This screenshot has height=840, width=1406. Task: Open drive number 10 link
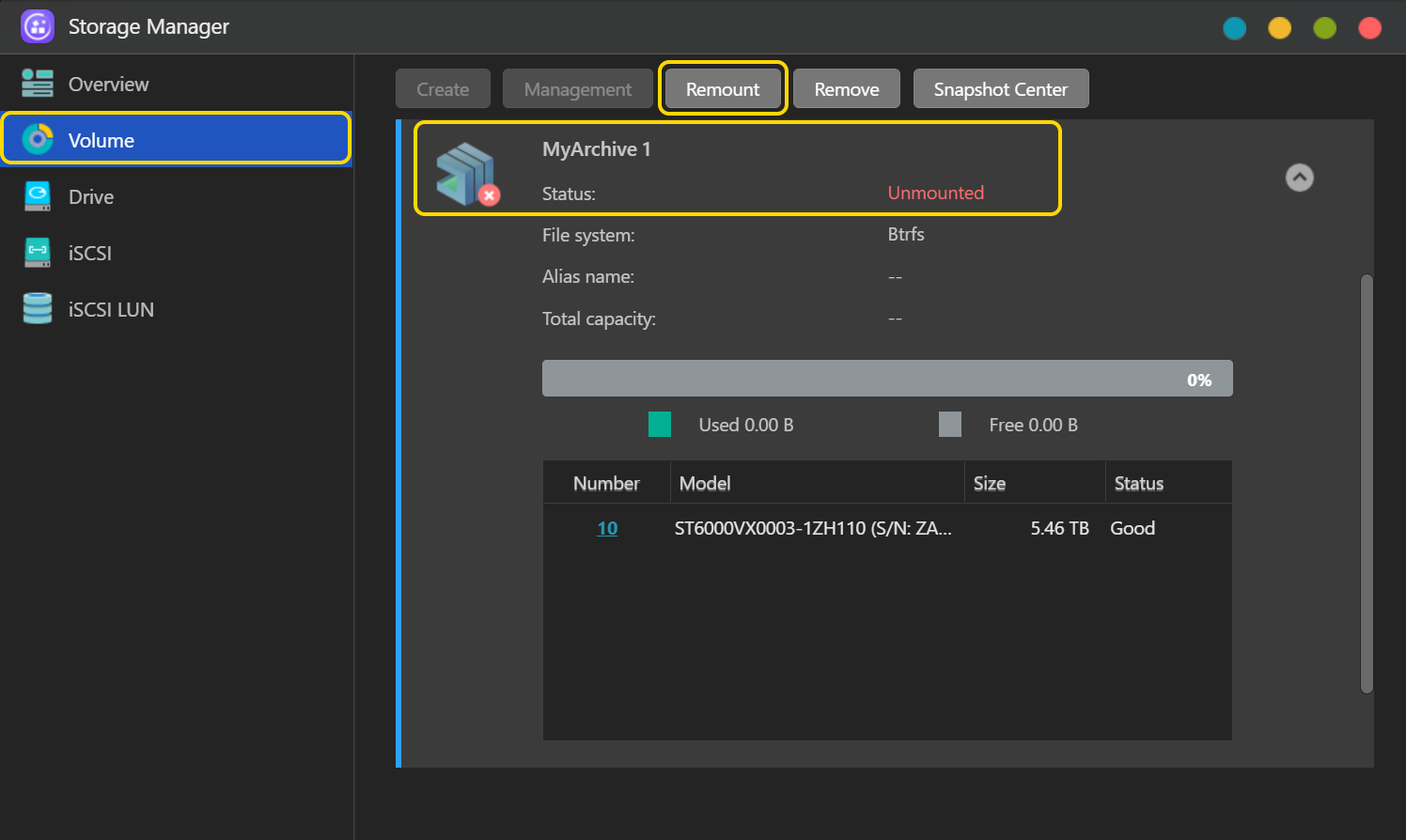(x=607, y=528)
